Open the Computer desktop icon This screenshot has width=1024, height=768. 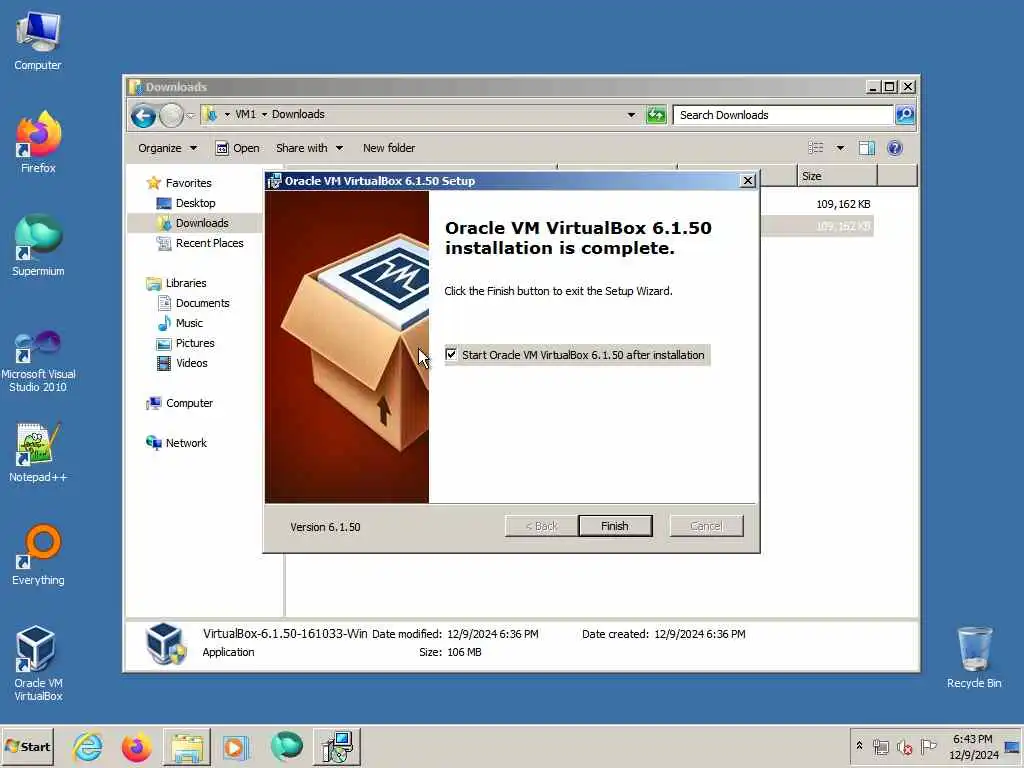(x=38, y=40)
